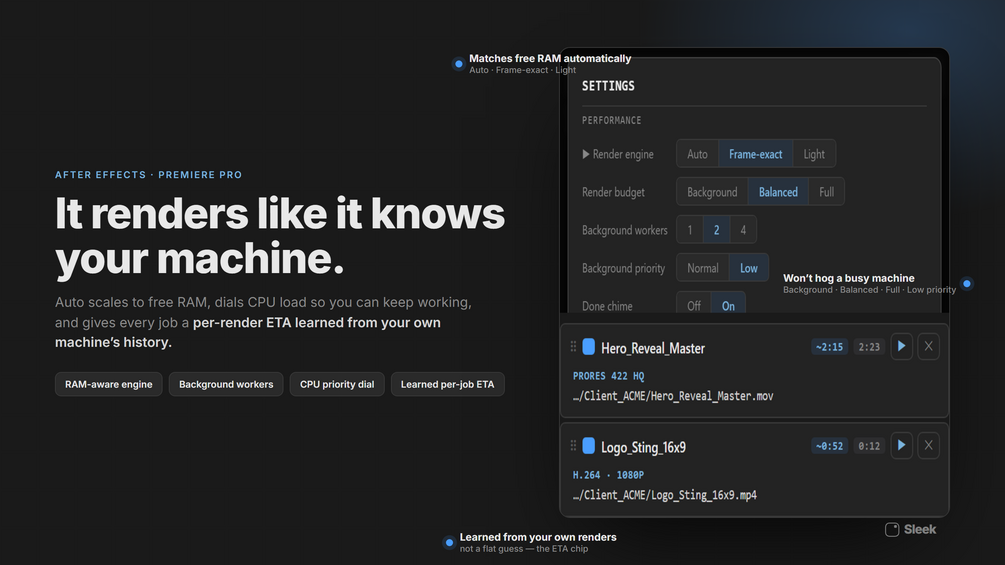
Task: Click the Hero_Reveal_Master.mov output path
Action: tap(673, 397)
